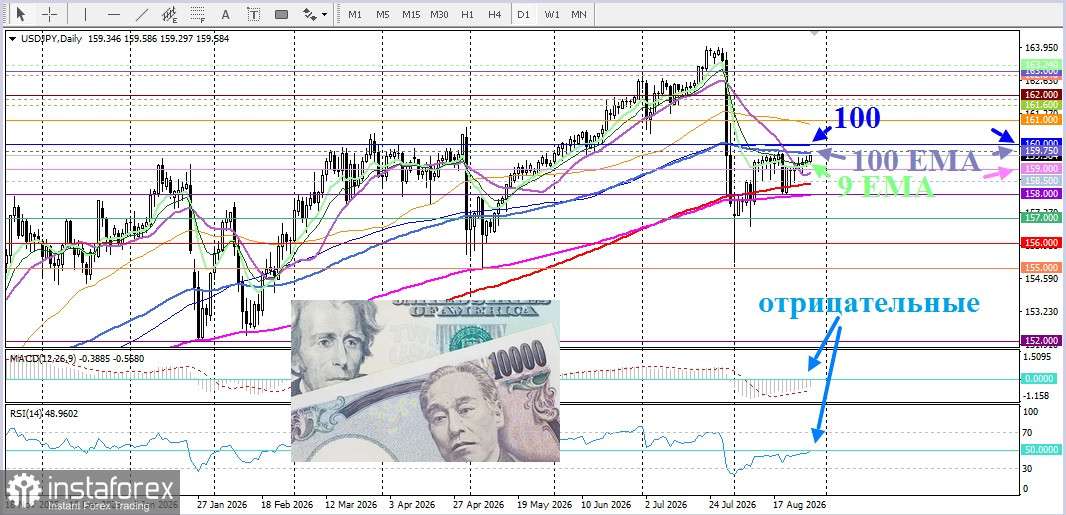Click the 162.000 dark red price label
The width and height of the screenshot is (1066, 515).
1041,94
